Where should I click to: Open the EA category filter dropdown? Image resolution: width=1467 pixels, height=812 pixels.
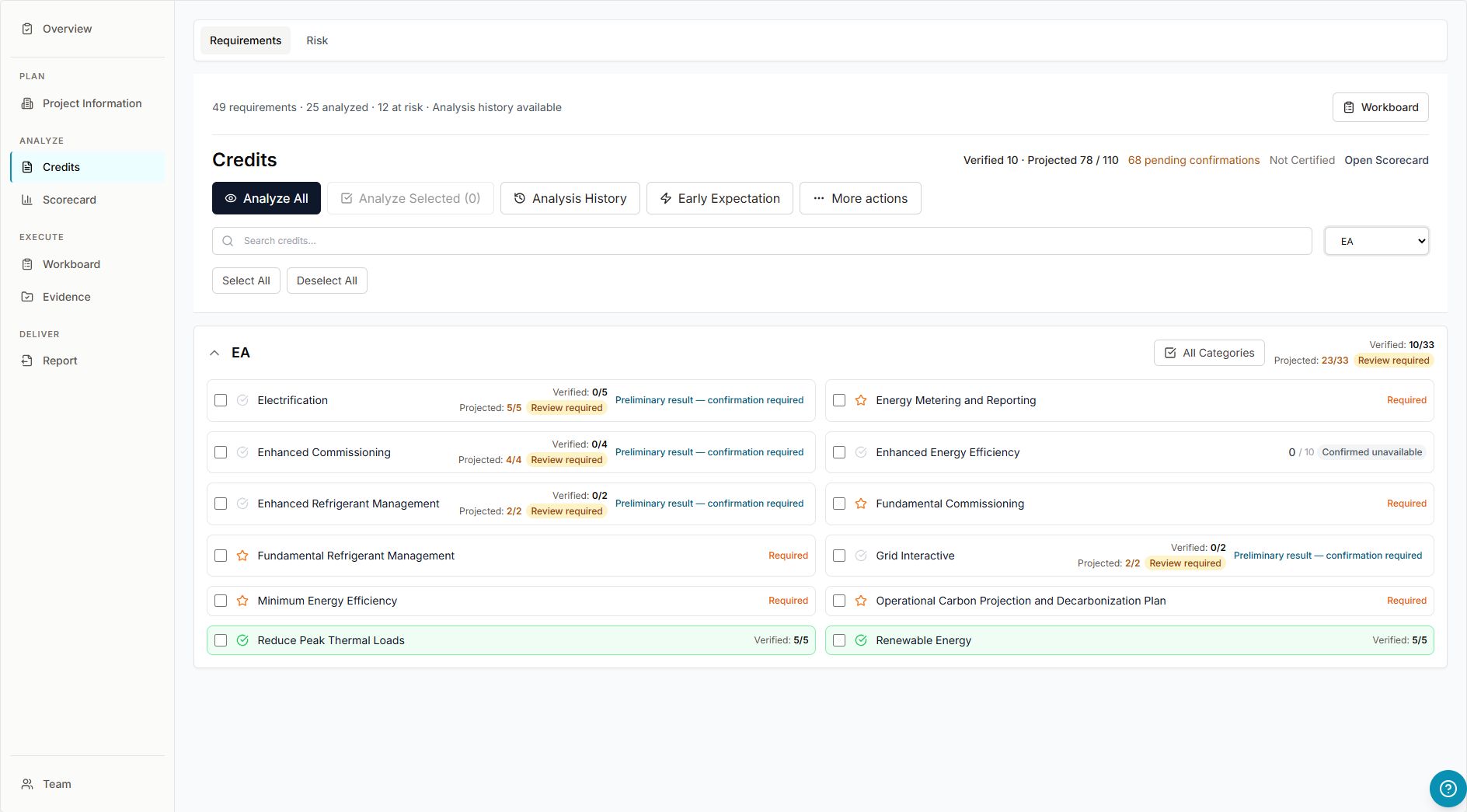[1376, 241]
